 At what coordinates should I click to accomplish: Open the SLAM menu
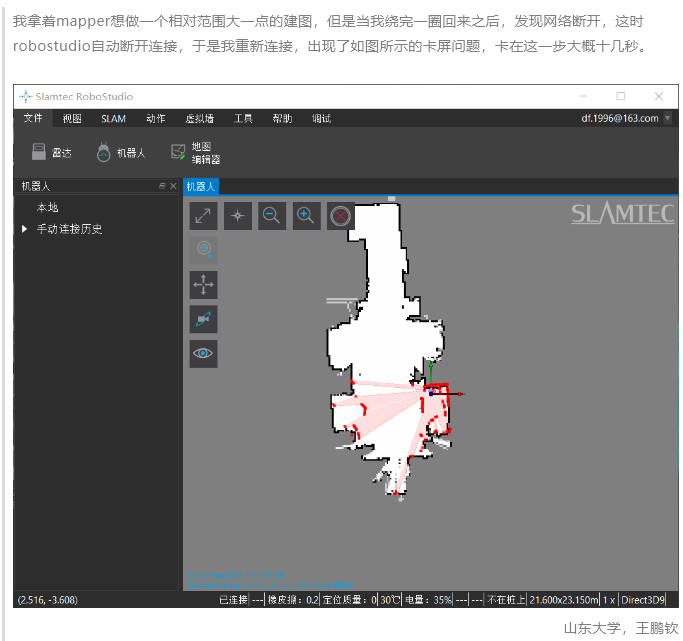click(x=113, y=118)
